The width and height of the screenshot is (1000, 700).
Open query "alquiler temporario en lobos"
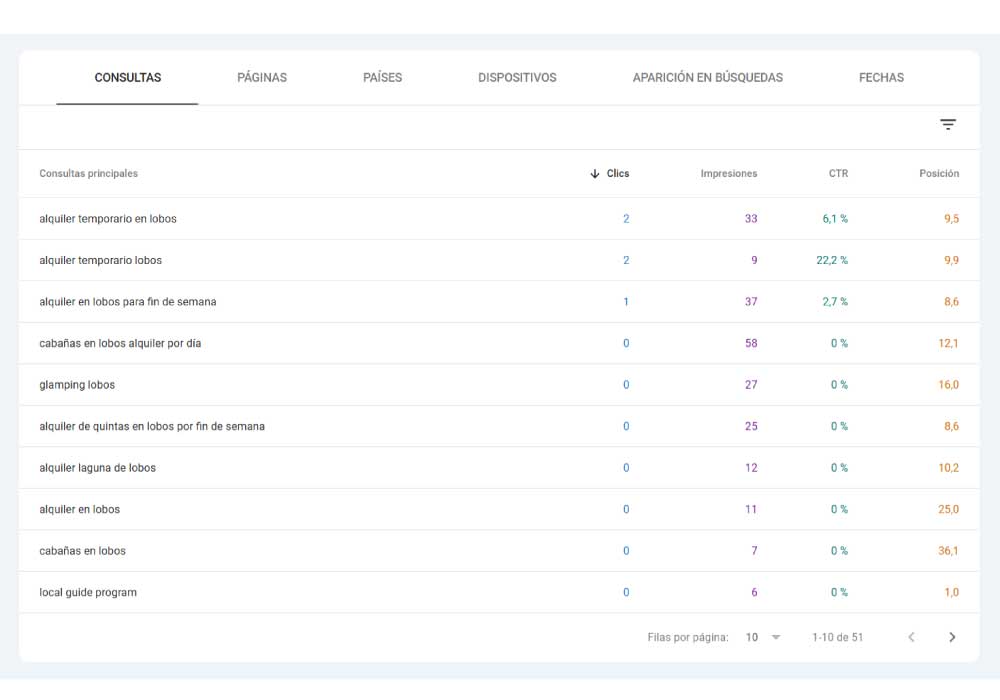(108, 219)
